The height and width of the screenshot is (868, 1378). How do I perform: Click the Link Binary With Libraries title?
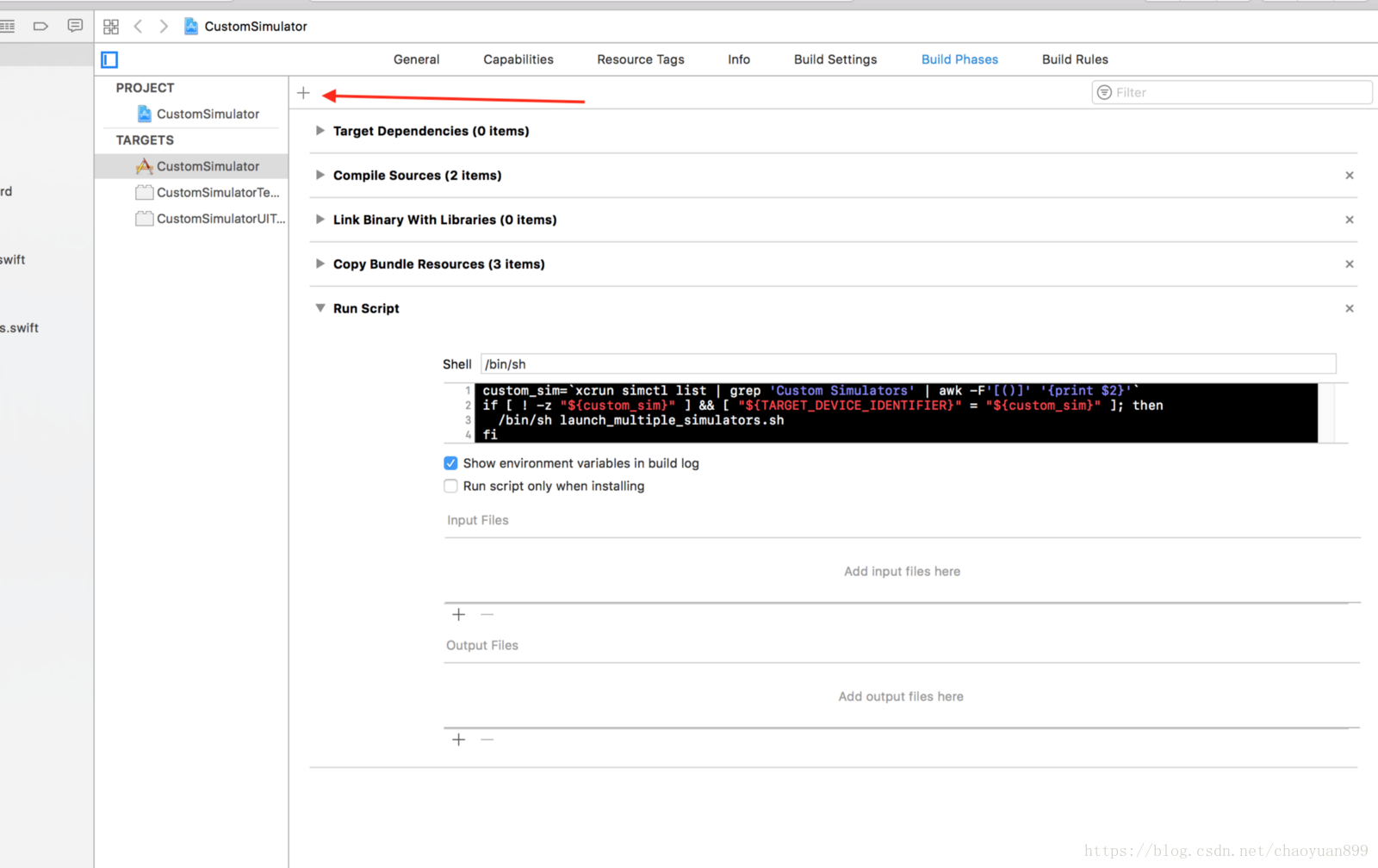pyautogui.click(x=445, y=220)
